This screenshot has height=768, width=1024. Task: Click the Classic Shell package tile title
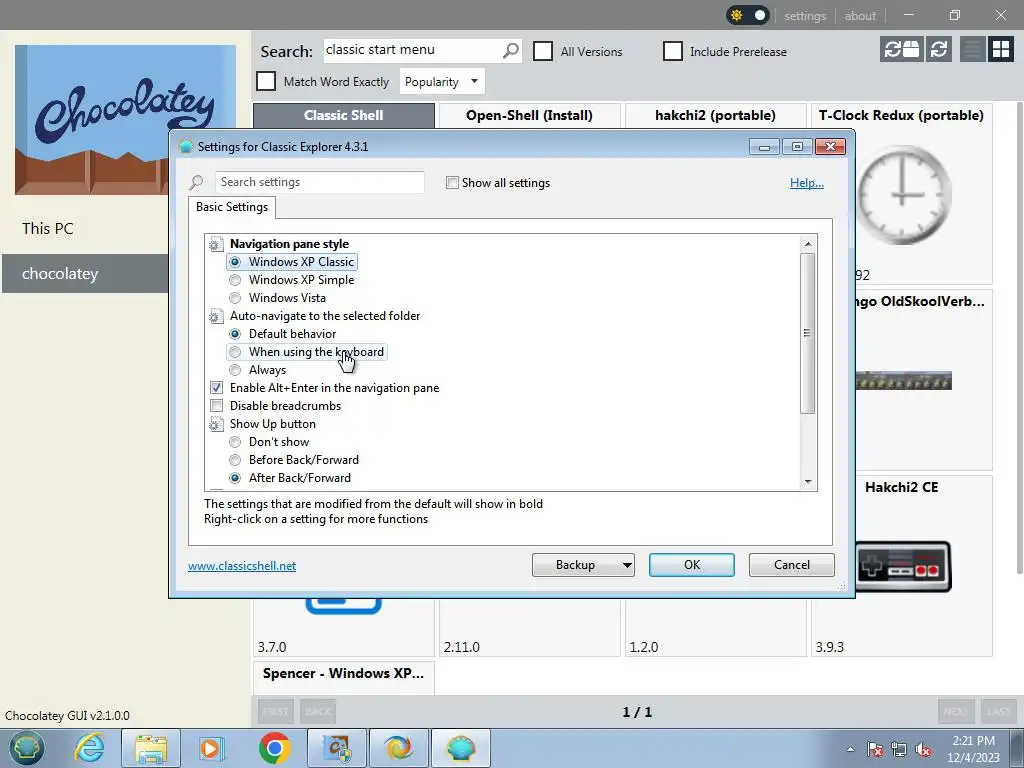(344, 115)
